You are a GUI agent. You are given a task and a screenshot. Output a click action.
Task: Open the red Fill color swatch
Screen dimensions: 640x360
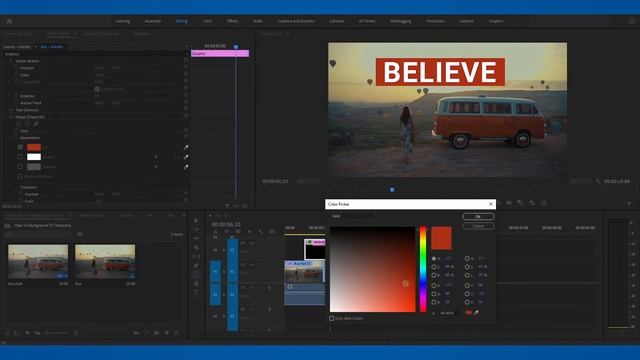pyautogui.click(x=34, y=147)
